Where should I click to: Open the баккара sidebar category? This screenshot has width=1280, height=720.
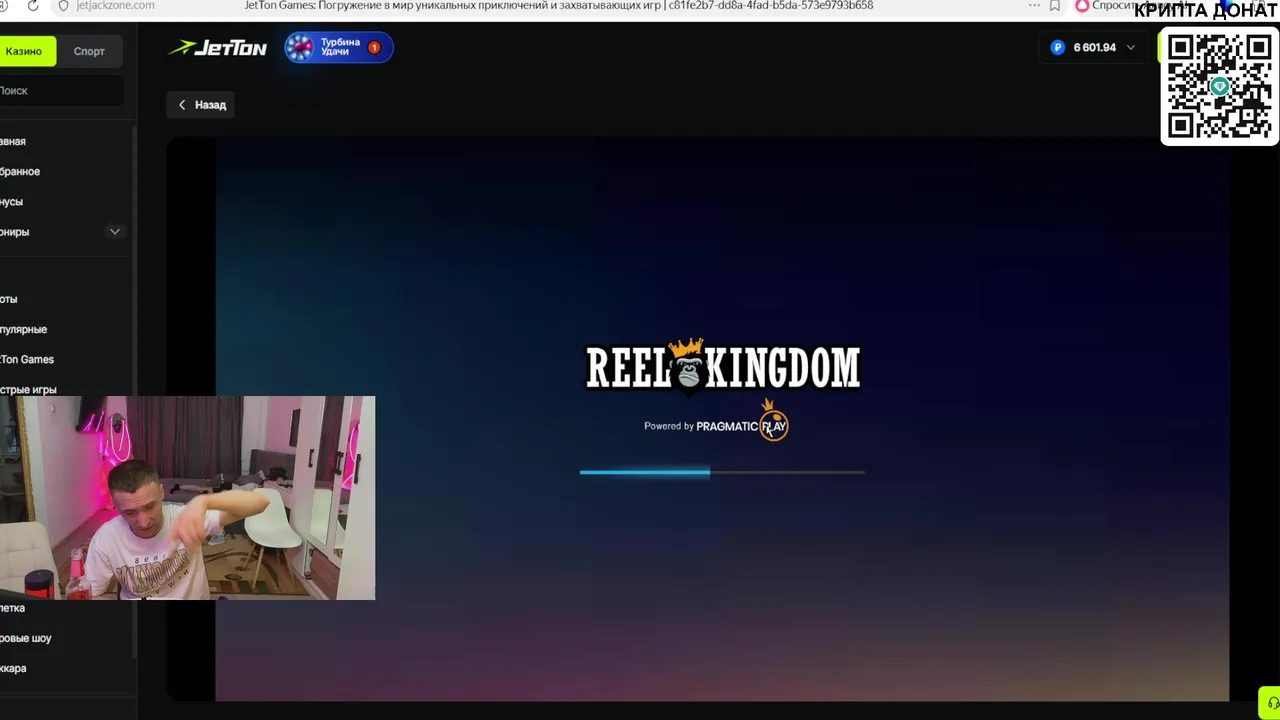point(13,668)
